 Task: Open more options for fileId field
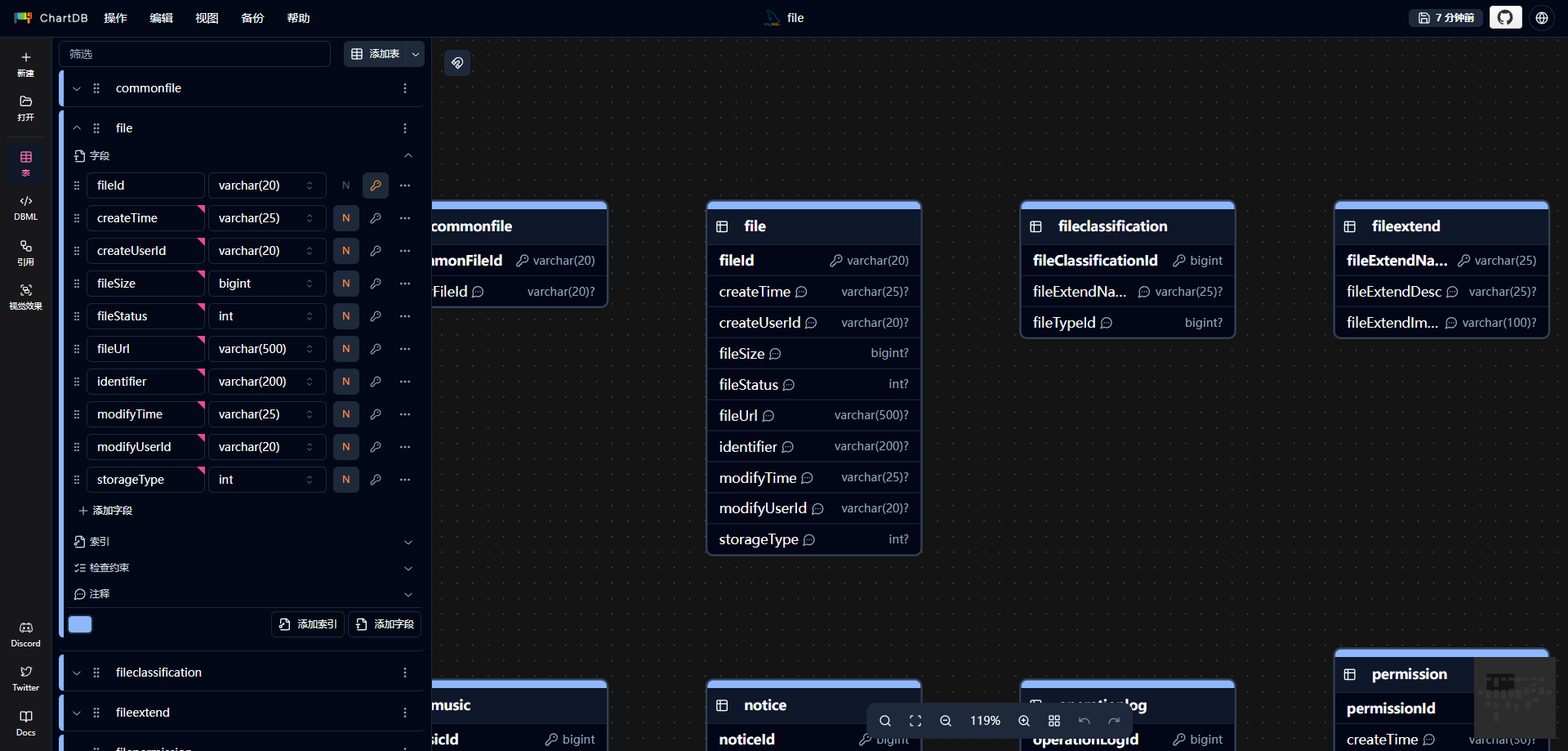[405, 186]
